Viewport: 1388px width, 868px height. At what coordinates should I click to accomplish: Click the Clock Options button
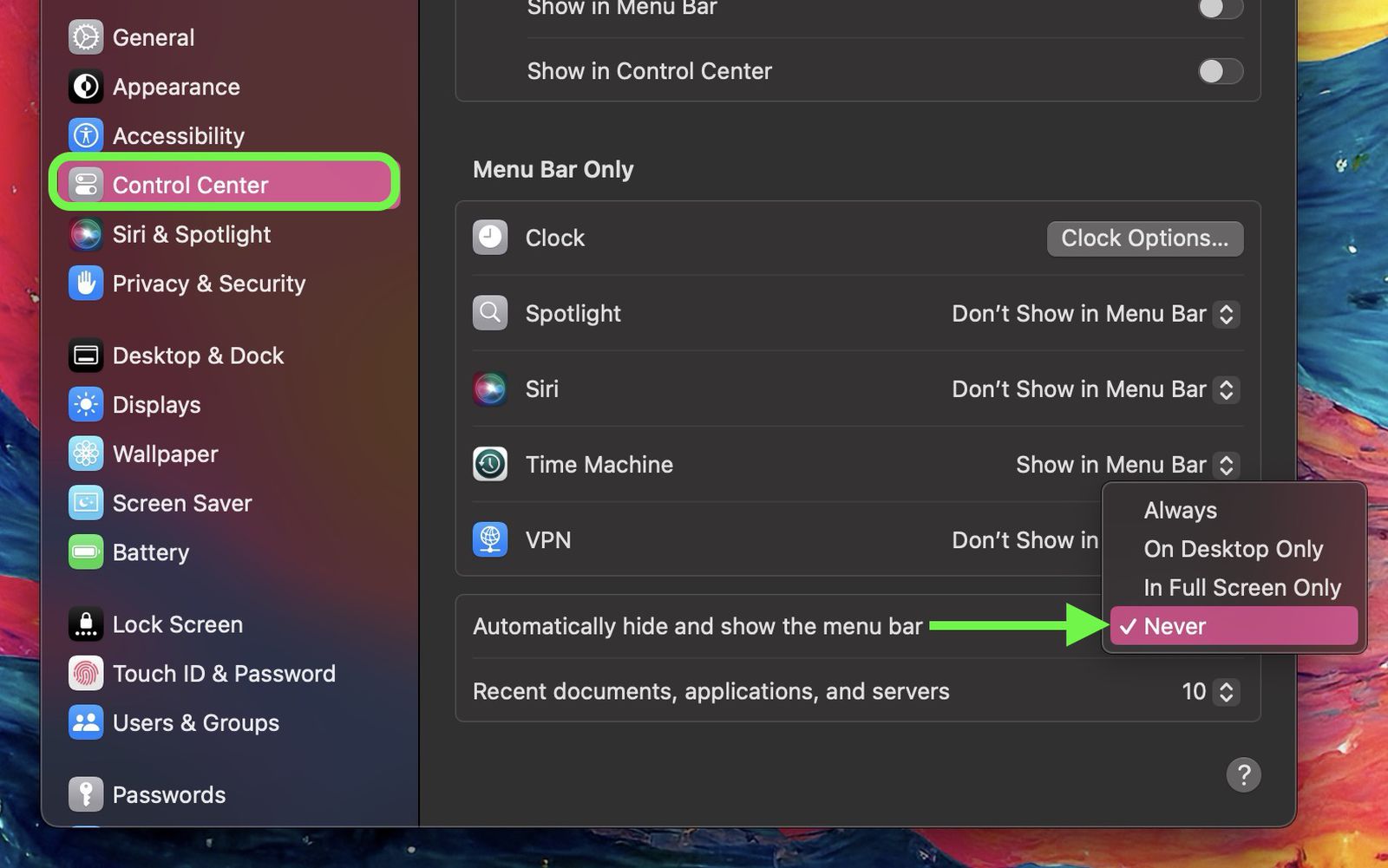tap(1144, 238)
